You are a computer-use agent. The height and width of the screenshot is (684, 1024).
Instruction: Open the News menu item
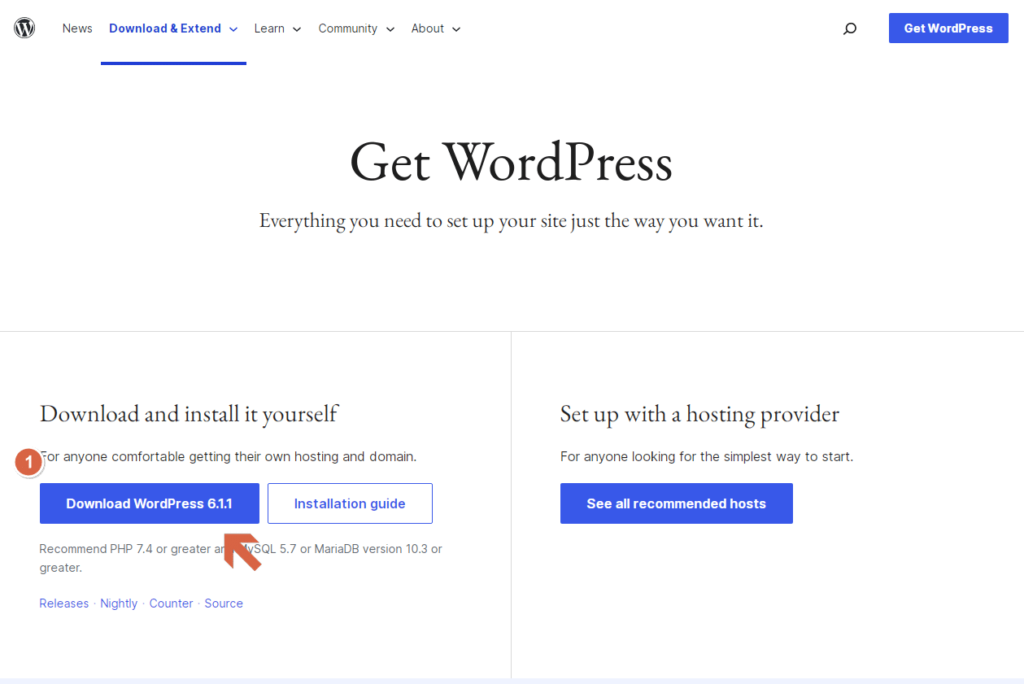[x=77, y=28]
